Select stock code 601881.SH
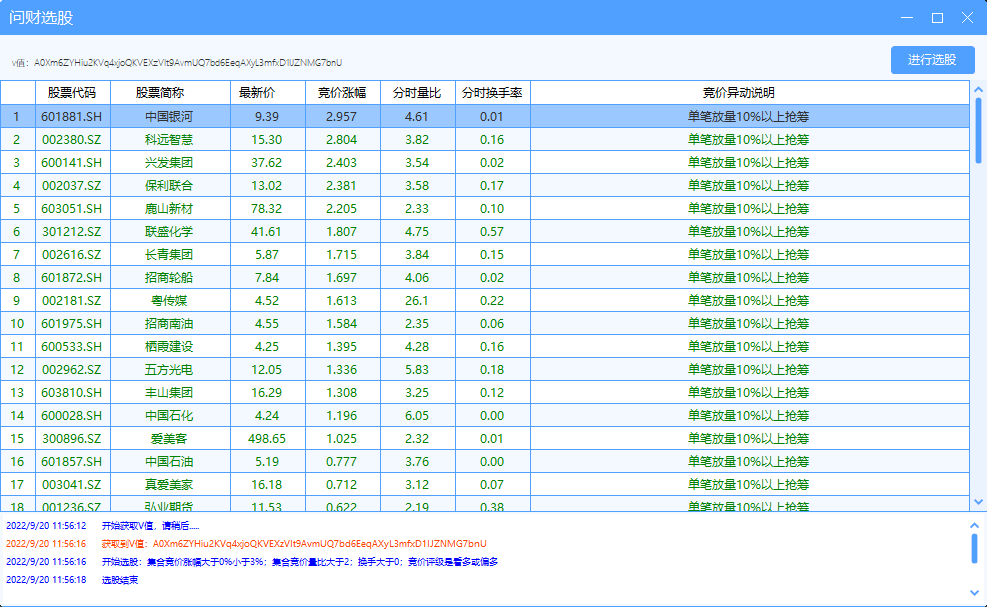The height and width of the screenshot is (607, 987). click(x=72, y=116)
